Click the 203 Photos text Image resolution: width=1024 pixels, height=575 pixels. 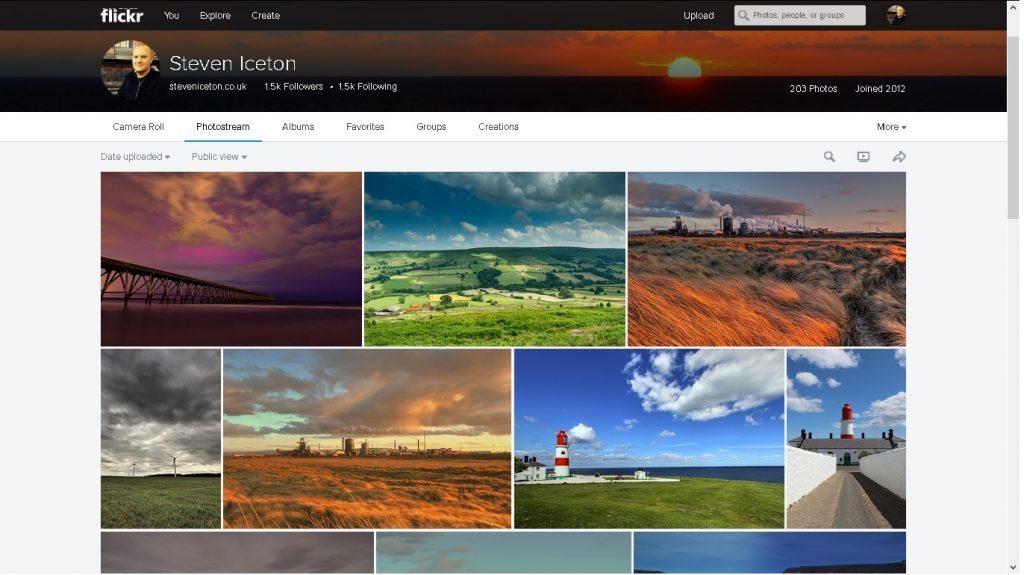(x=813, y=88)
